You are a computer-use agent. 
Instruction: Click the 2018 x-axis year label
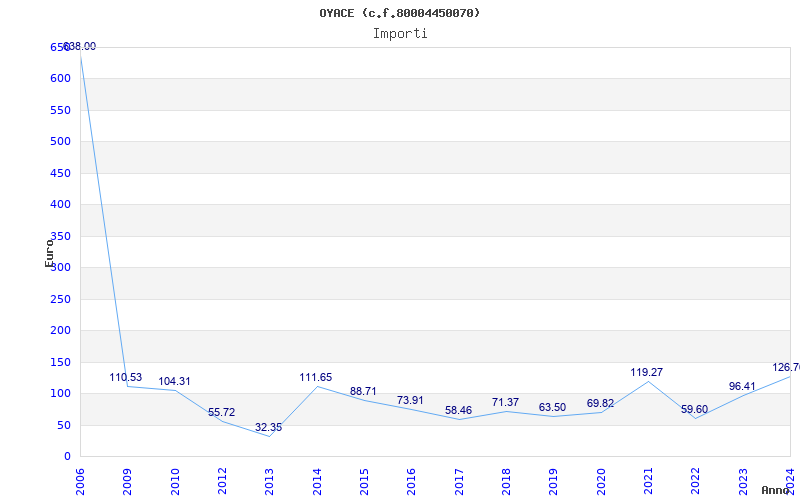coord(506,482)
